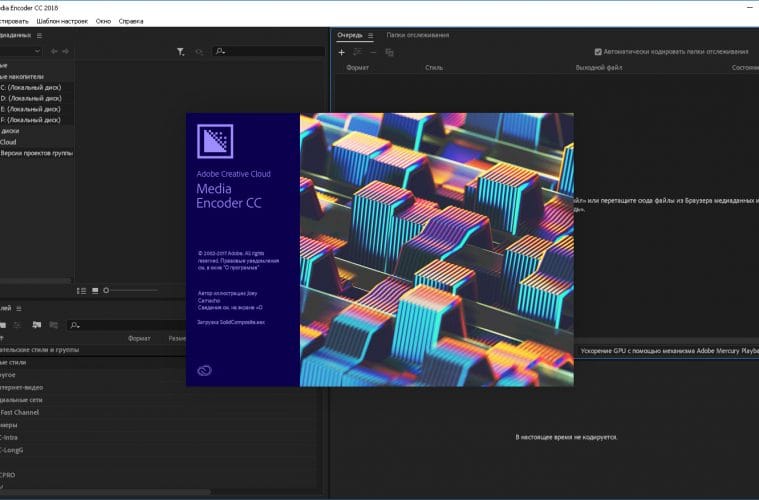
Task: Switch to the Папки отслеживания tab
Action: pos(419,35)
